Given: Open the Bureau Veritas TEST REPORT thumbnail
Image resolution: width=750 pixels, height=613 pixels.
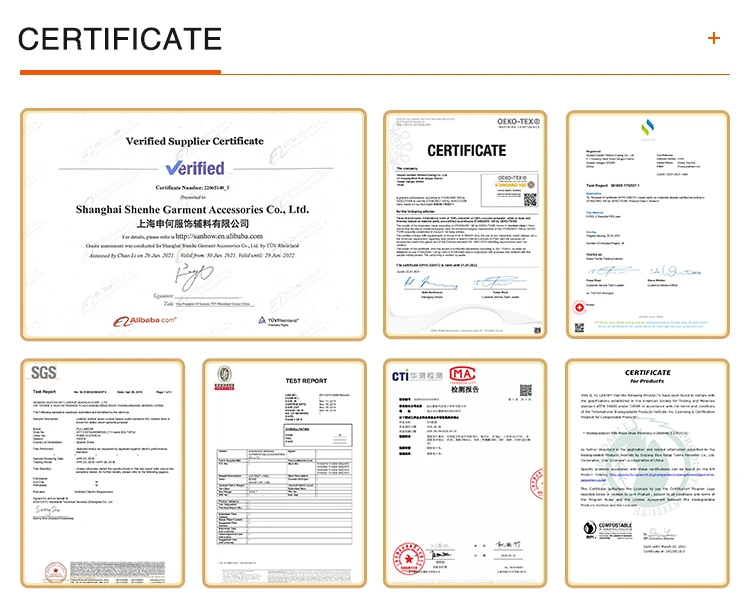Looking at the screenshot, I should (x=285, y=473).
